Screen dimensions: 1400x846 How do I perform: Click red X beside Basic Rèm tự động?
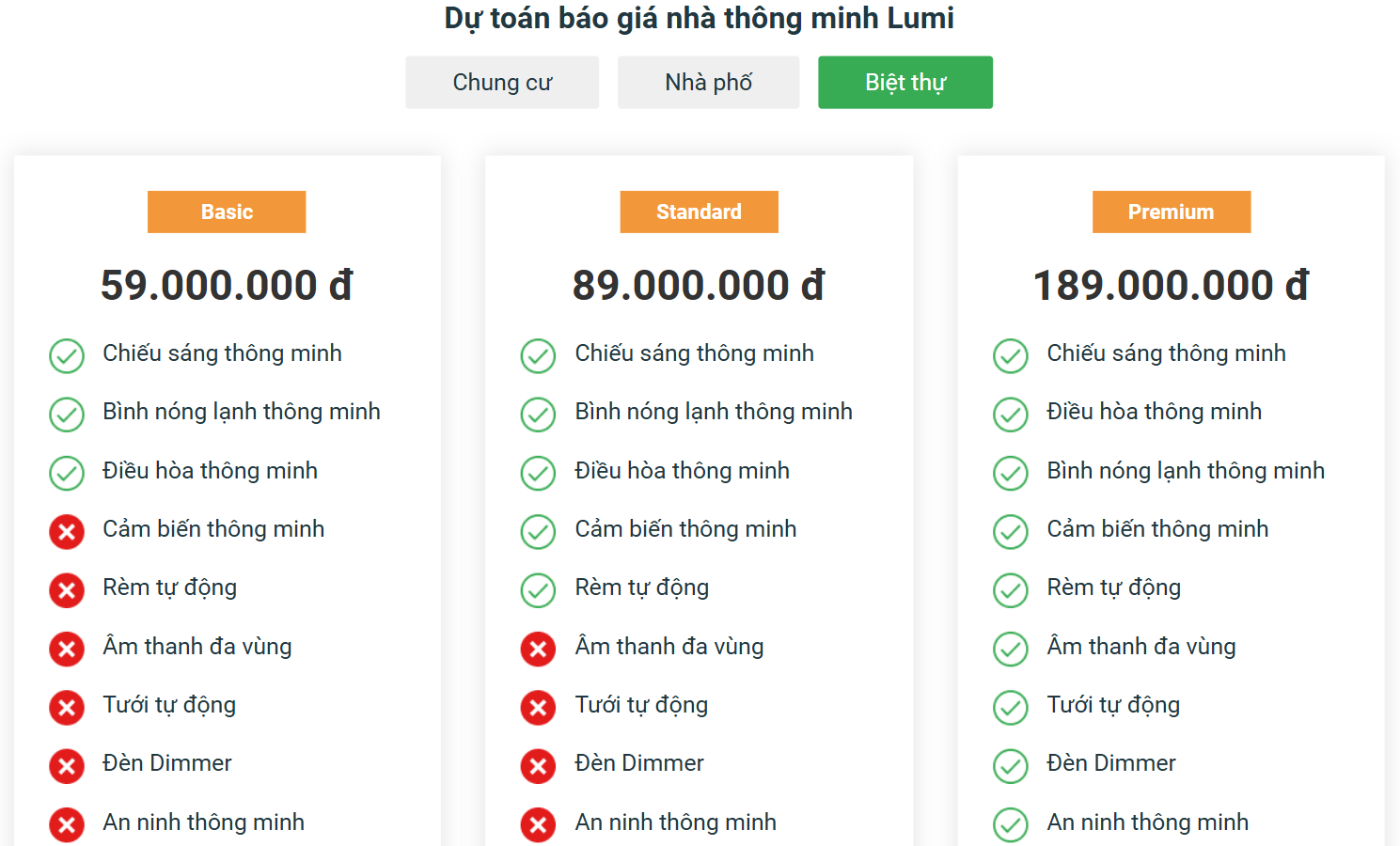[67, 590]
